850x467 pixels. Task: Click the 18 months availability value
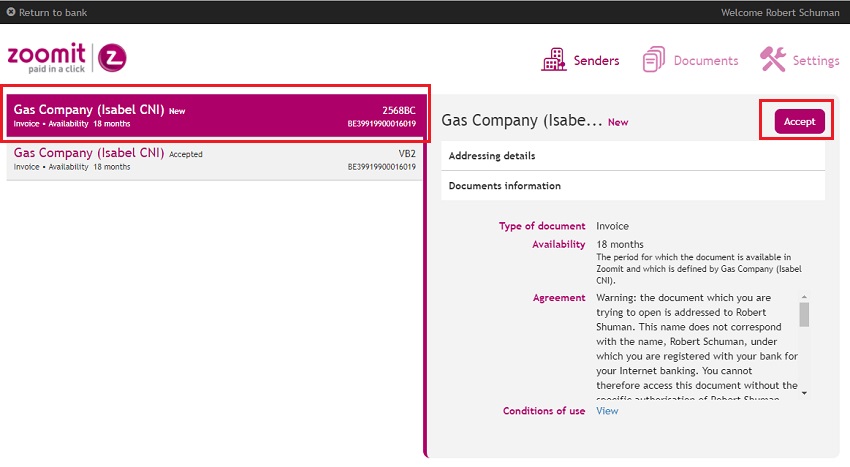(x=620, y=244)
